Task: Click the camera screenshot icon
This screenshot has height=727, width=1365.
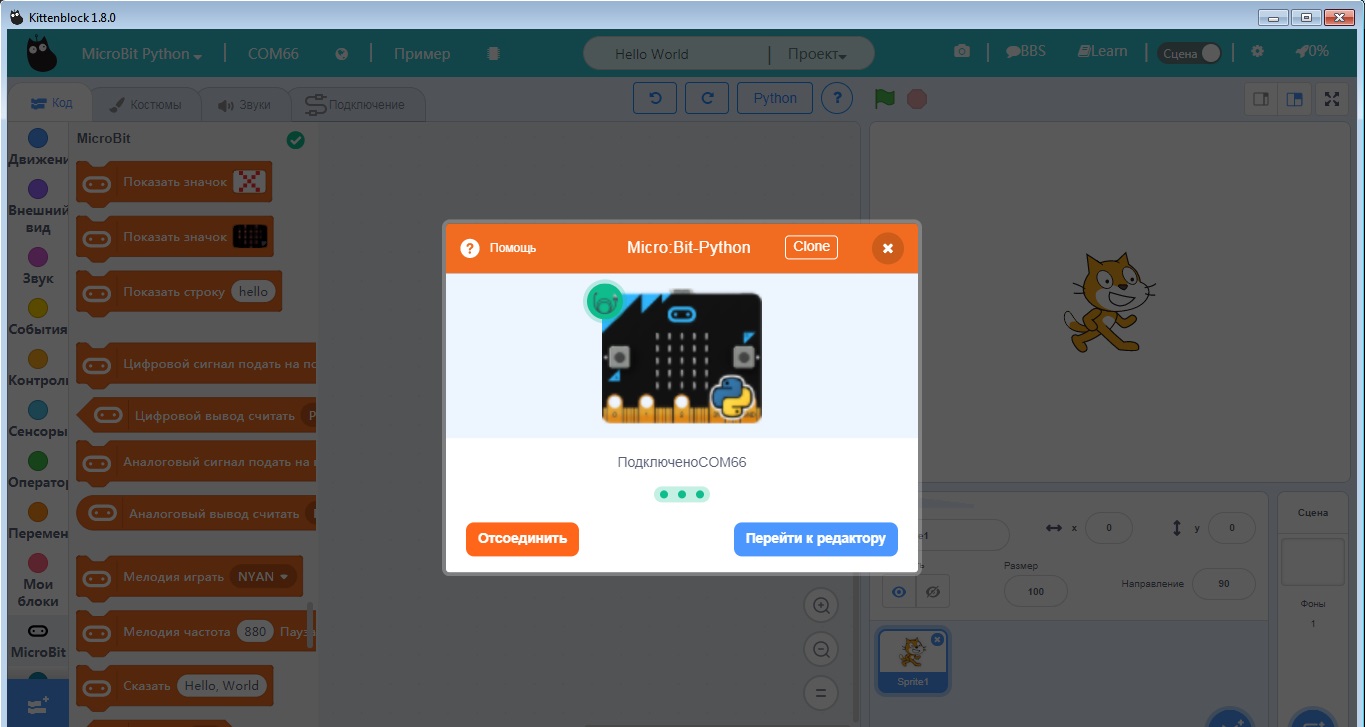Action: [962, 51]
